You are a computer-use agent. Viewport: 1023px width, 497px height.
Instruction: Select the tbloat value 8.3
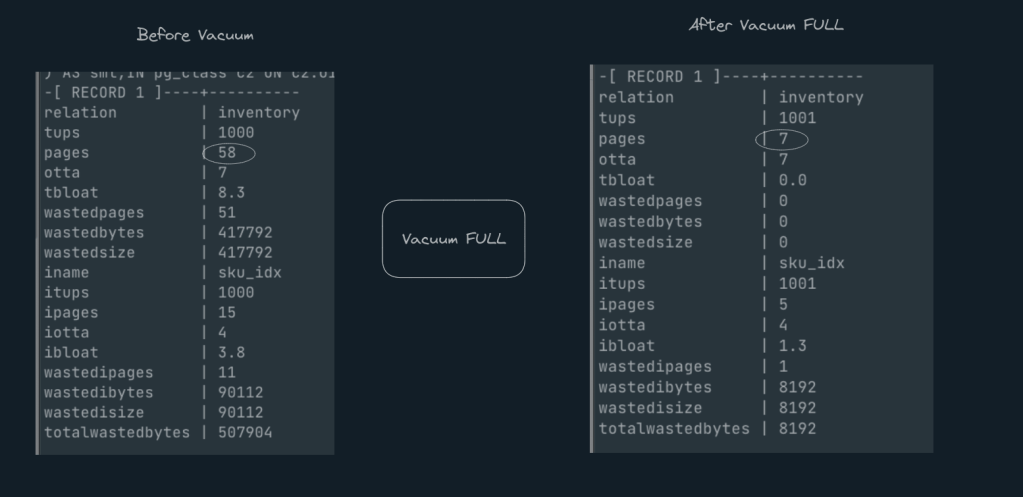click(x=231, y=193)
